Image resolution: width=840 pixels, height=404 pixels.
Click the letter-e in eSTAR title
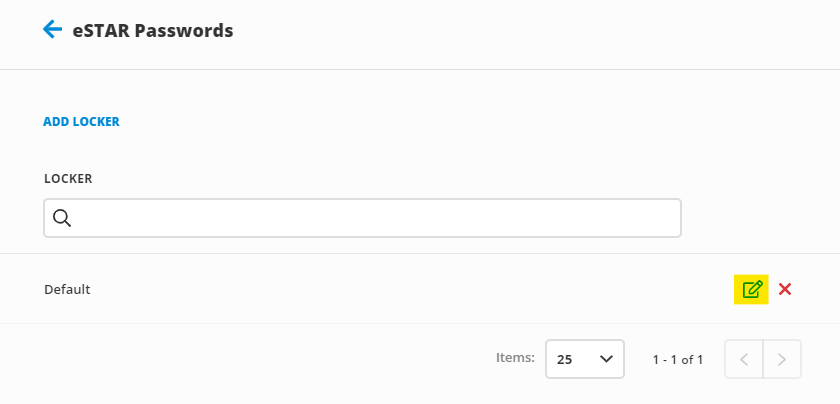[x=77, y=32]
